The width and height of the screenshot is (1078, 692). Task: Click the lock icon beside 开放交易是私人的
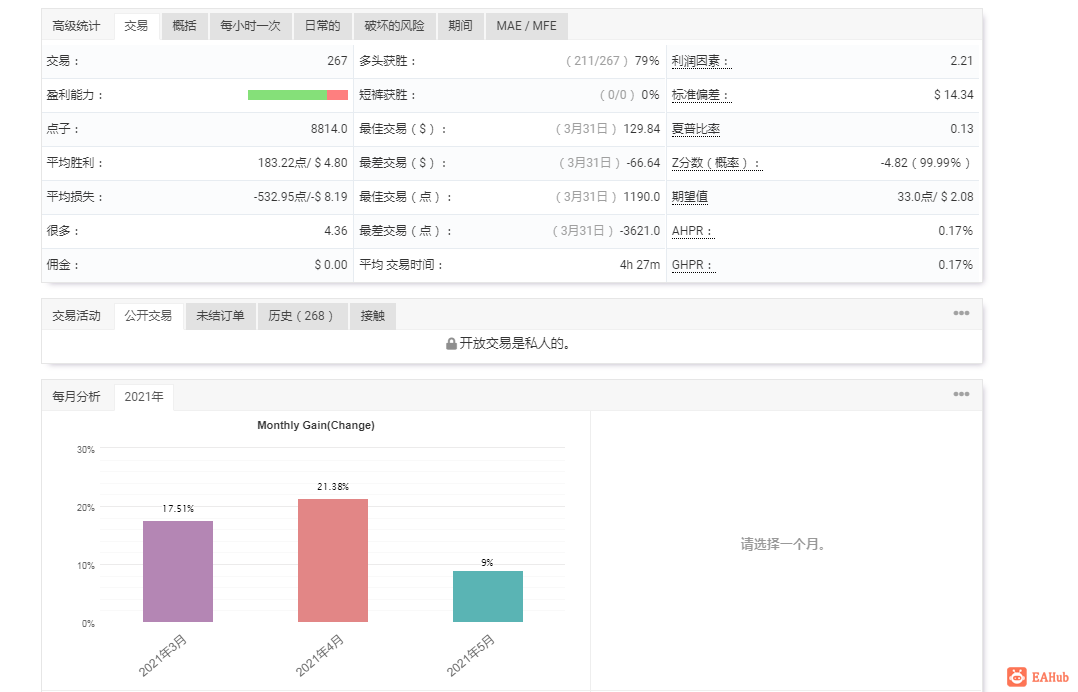coord(451,344)
